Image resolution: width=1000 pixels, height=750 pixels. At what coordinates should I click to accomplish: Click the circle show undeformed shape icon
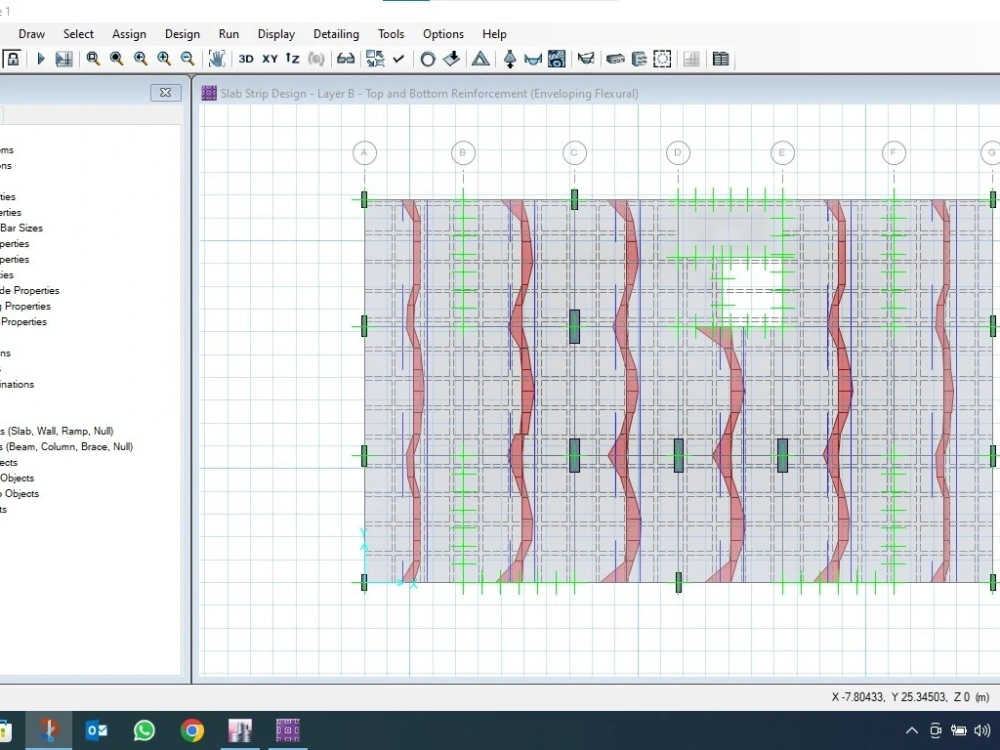click(428, 59)
